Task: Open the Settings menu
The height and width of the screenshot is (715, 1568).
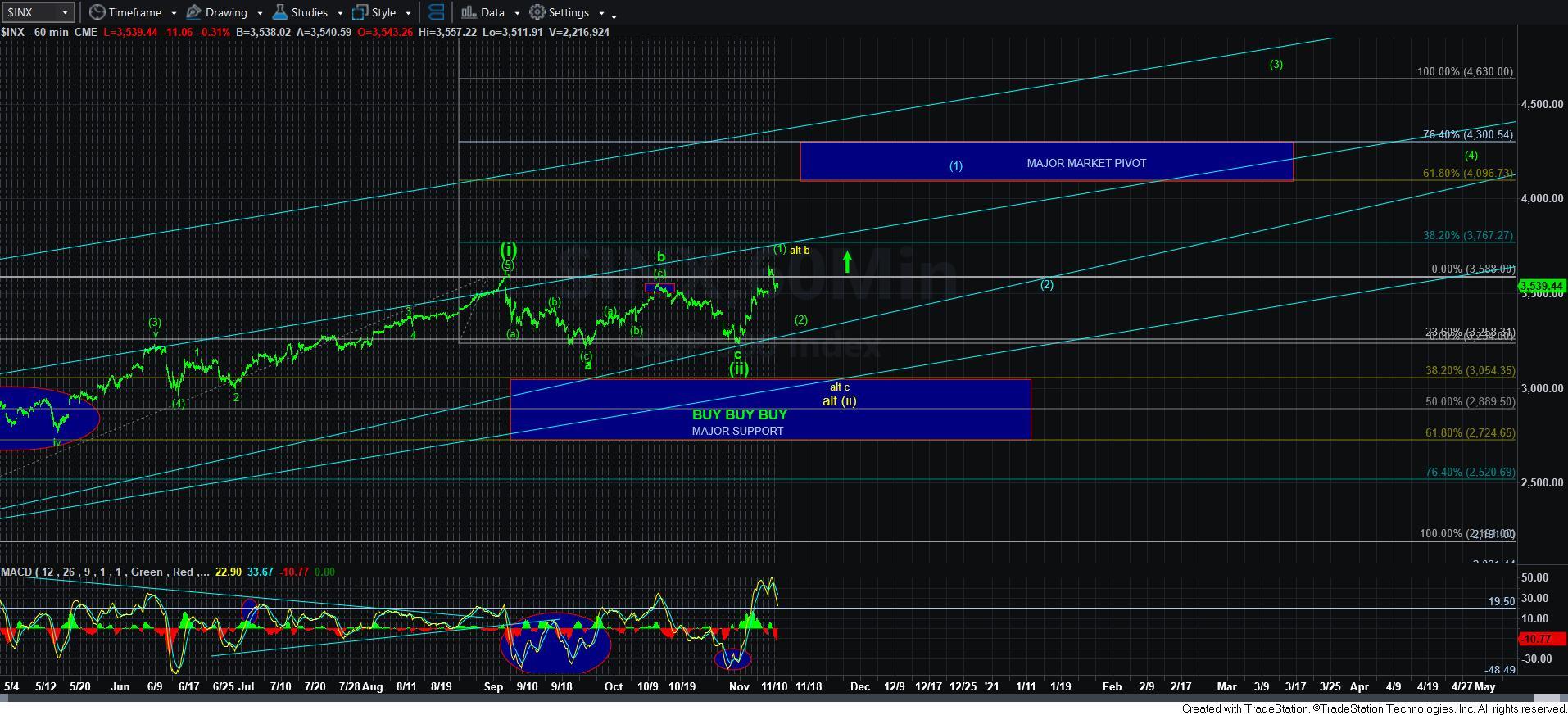Action: [x=568, y=12]
